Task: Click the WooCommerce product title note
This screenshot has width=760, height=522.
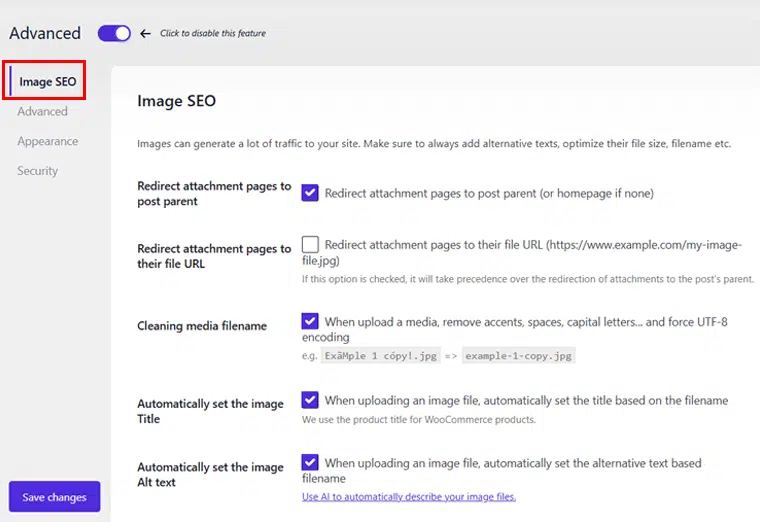Action: tap(419, 420)
